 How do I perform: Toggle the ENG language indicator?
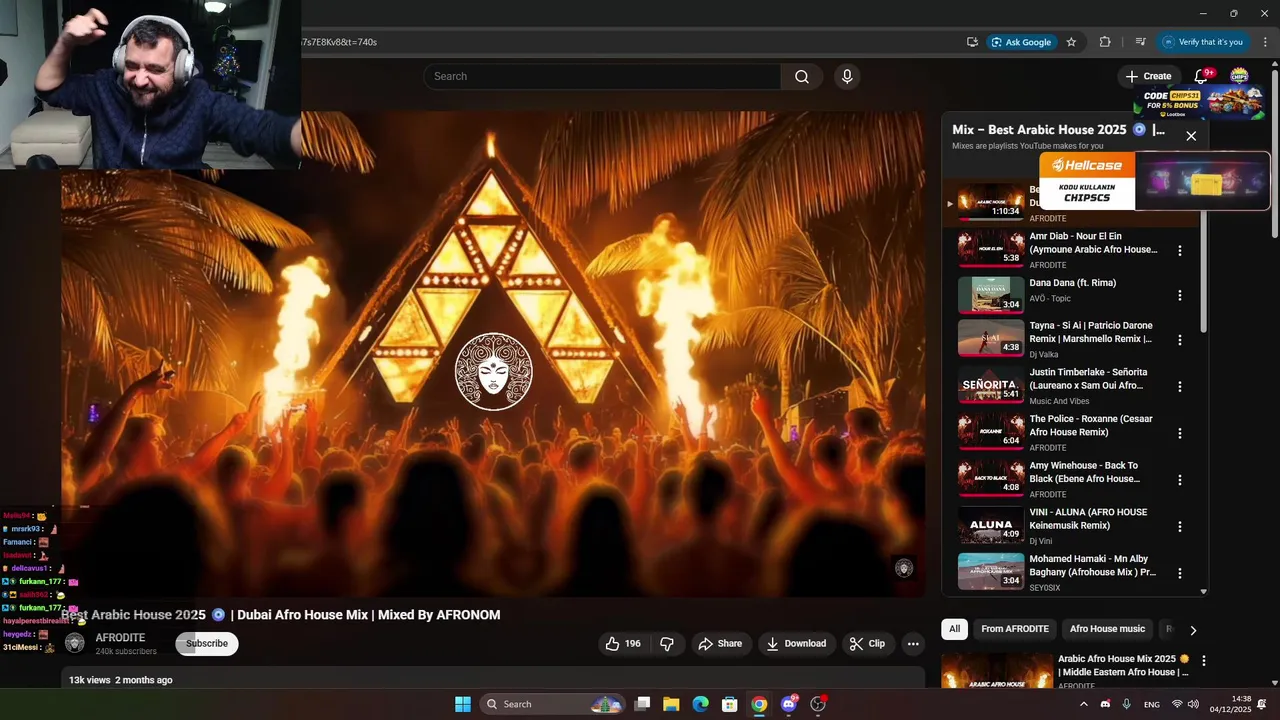pyautogui.click(x=1152, y=704)
